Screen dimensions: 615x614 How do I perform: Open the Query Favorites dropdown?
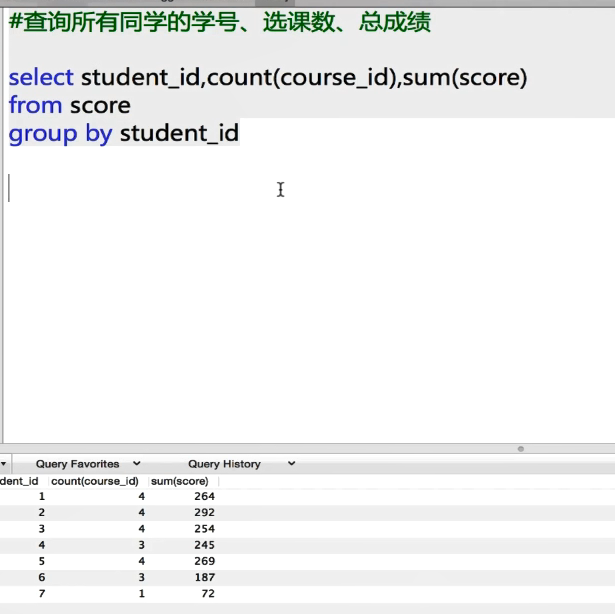(87, 464)
